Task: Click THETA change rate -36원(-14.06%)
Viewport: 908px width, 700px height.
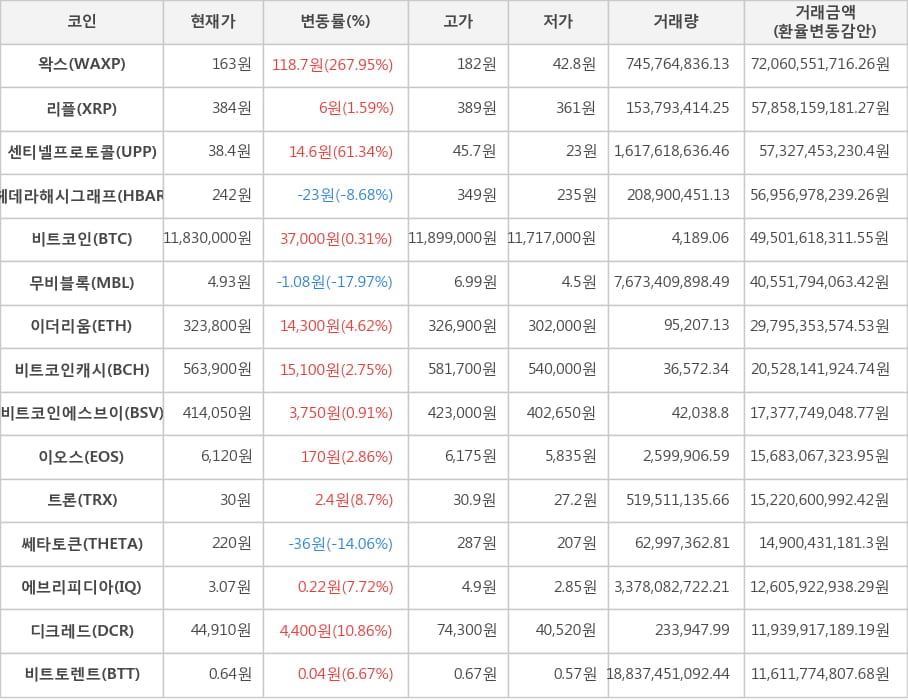Action: pyautogui.click(x=340, y=544)
